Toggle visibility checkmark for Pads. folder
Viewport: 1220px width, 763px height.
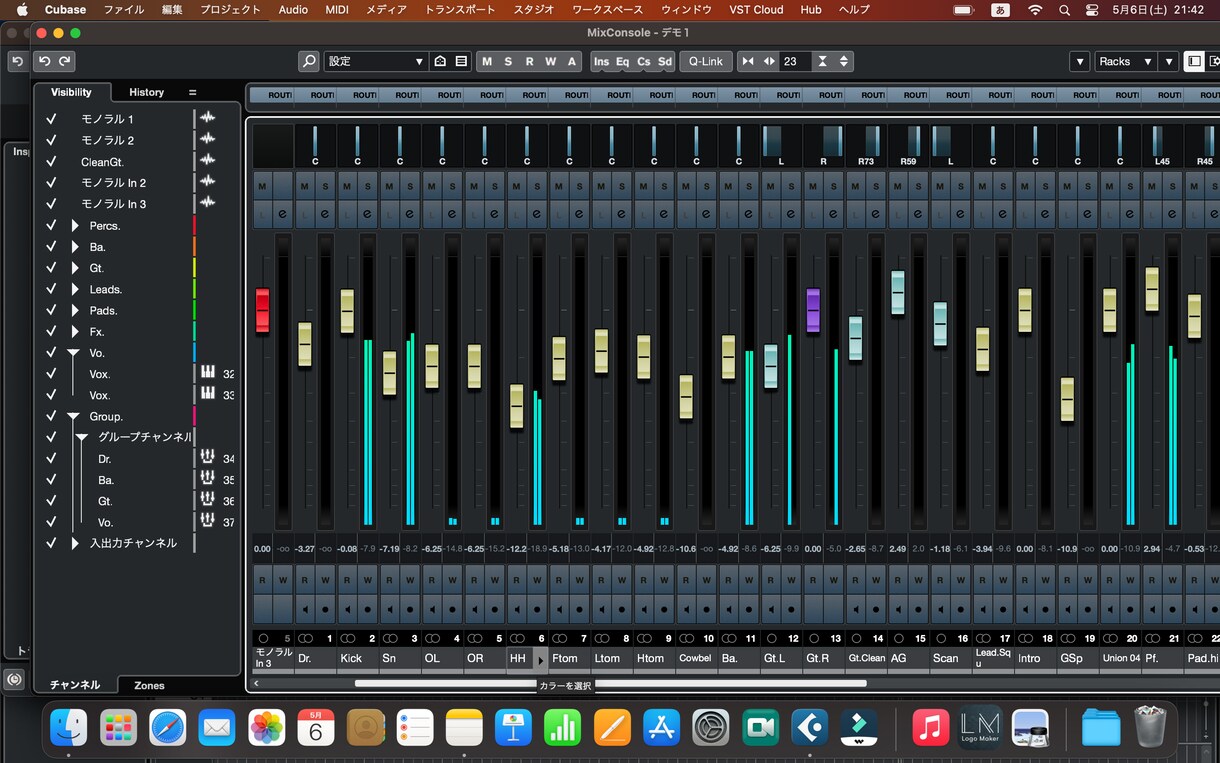click(51, 310)
